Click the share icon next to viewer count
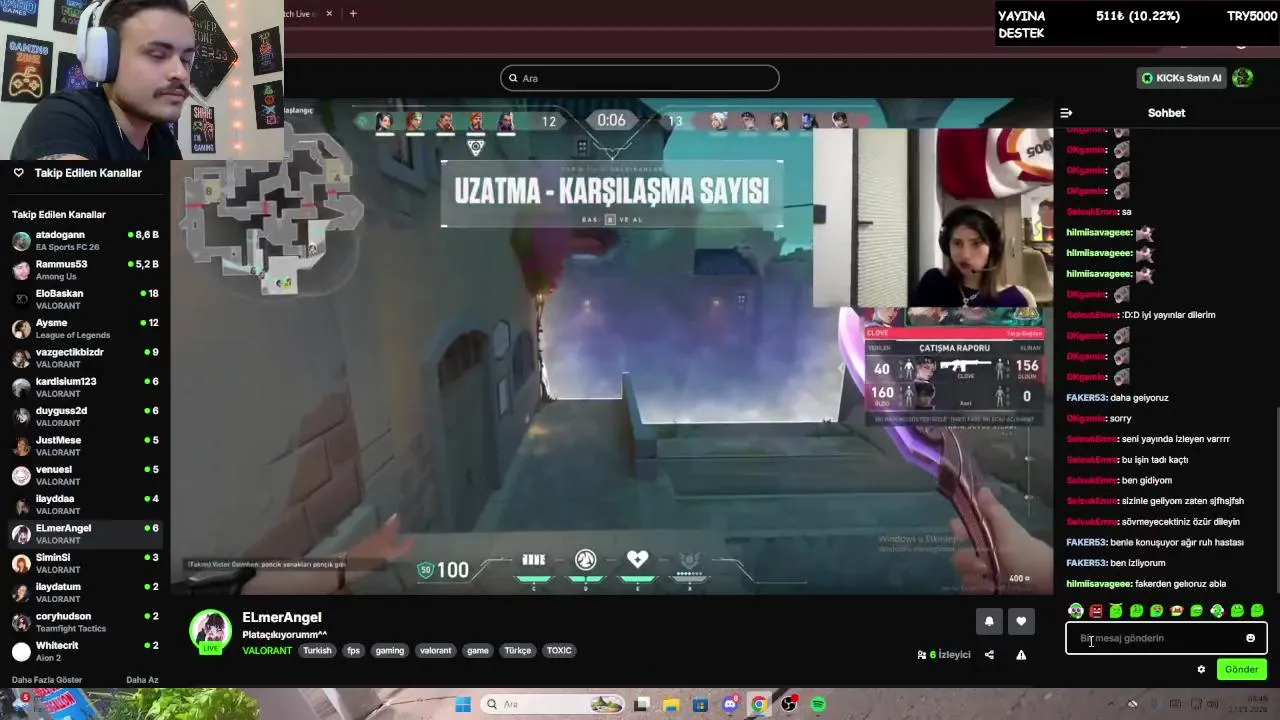This screenshot has height=720, width=1280. coord(989,655)
